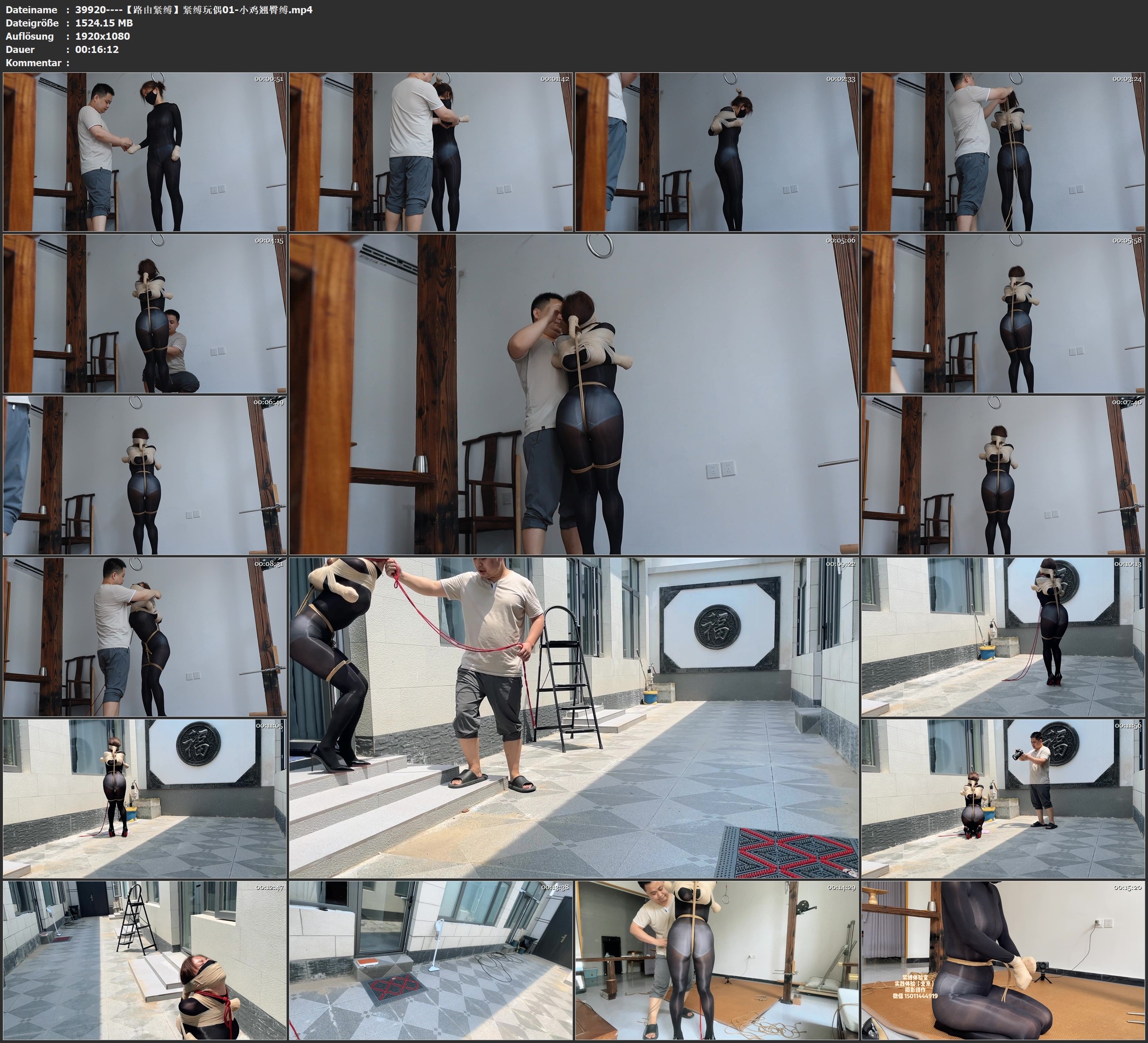The image size is (1148, 1043).
Task: Click the thumbnail marked 00:05:58
Action: coord(1003,313)
